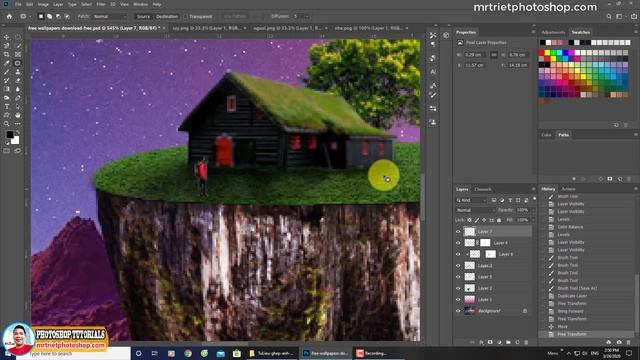This screenshot has width=640, height=360.
Task: Hide Layer 2 visibility eye
Action: pos(458,288)
